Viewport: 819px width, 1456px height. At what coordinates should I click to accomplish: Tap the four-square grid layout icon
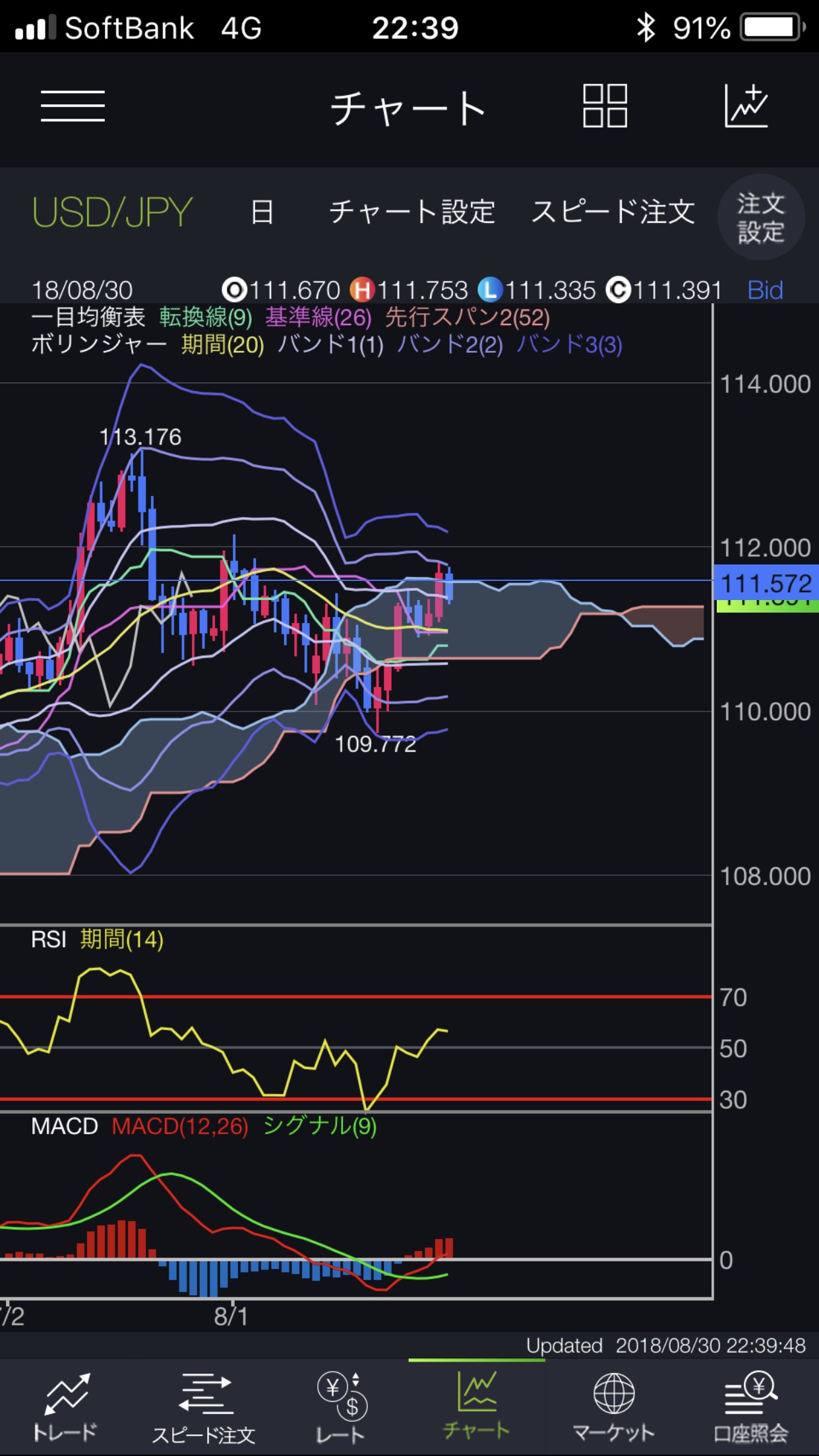click(x=605, y=106)
